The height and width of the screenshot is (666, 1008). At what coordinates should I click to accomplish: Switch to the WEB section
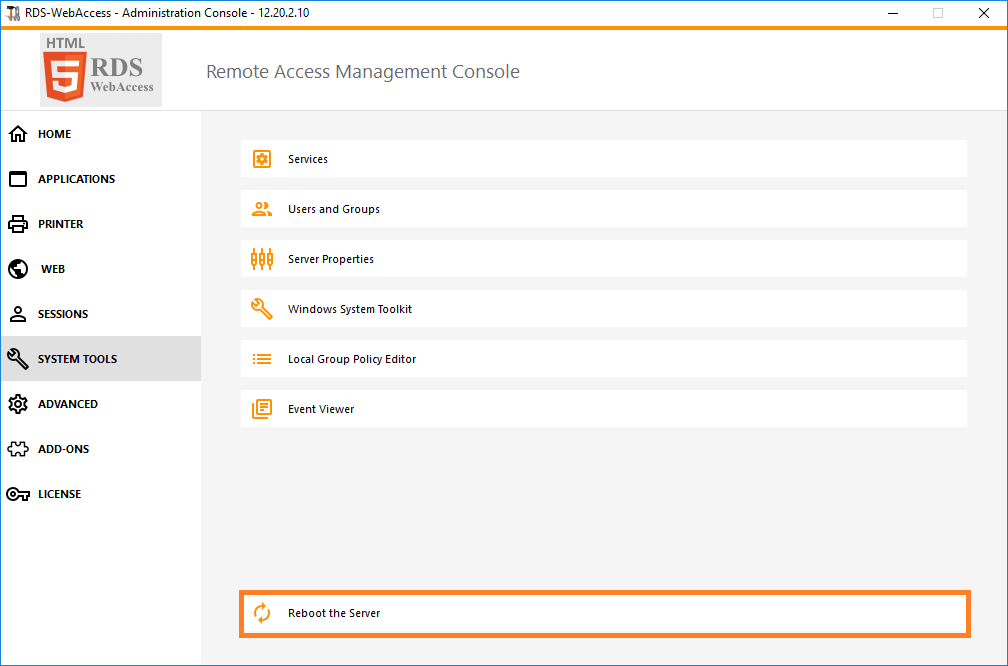point(101,269)
